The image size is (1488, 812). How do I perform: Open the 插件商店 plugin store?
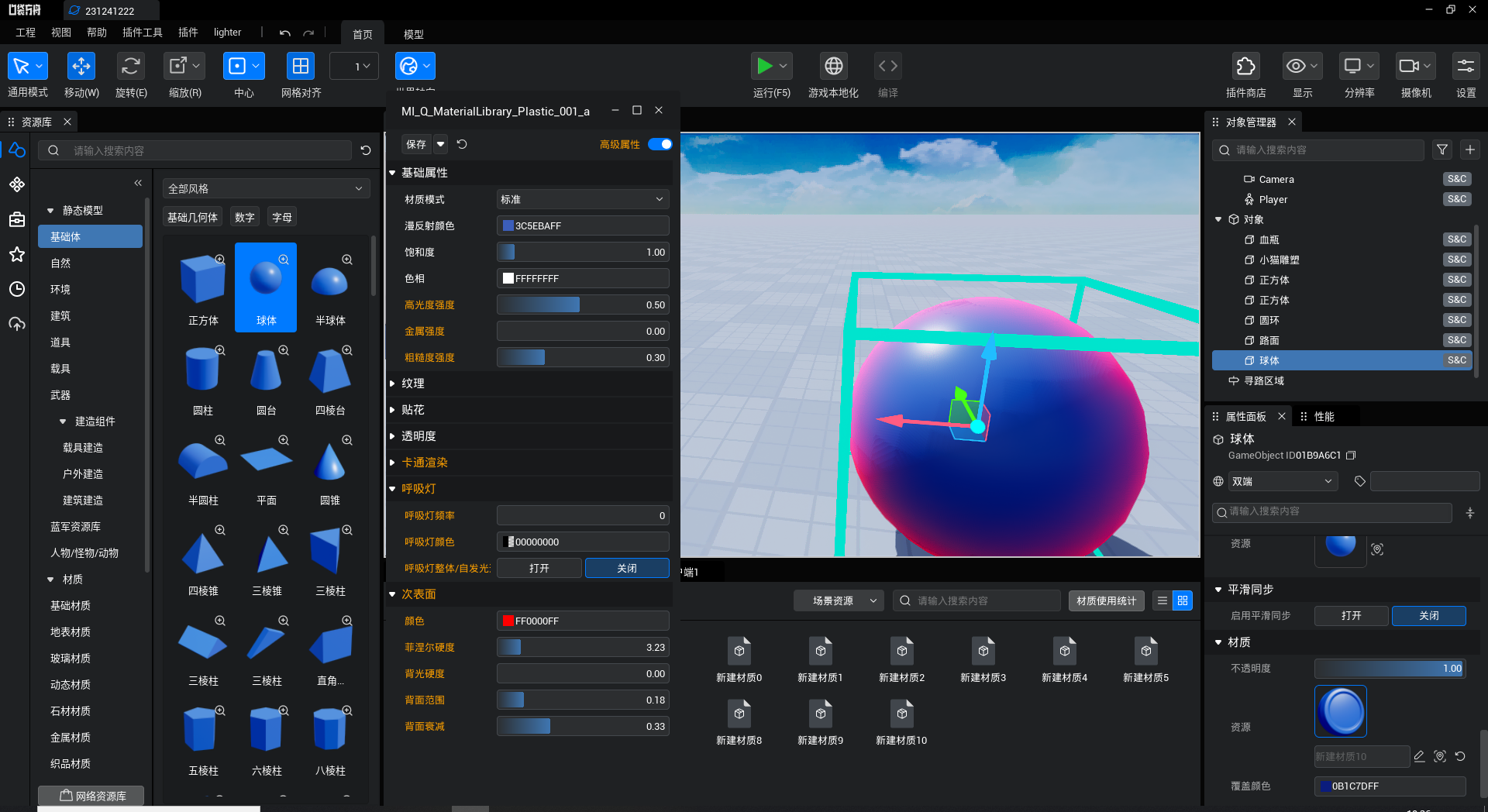pos(1246,67)
